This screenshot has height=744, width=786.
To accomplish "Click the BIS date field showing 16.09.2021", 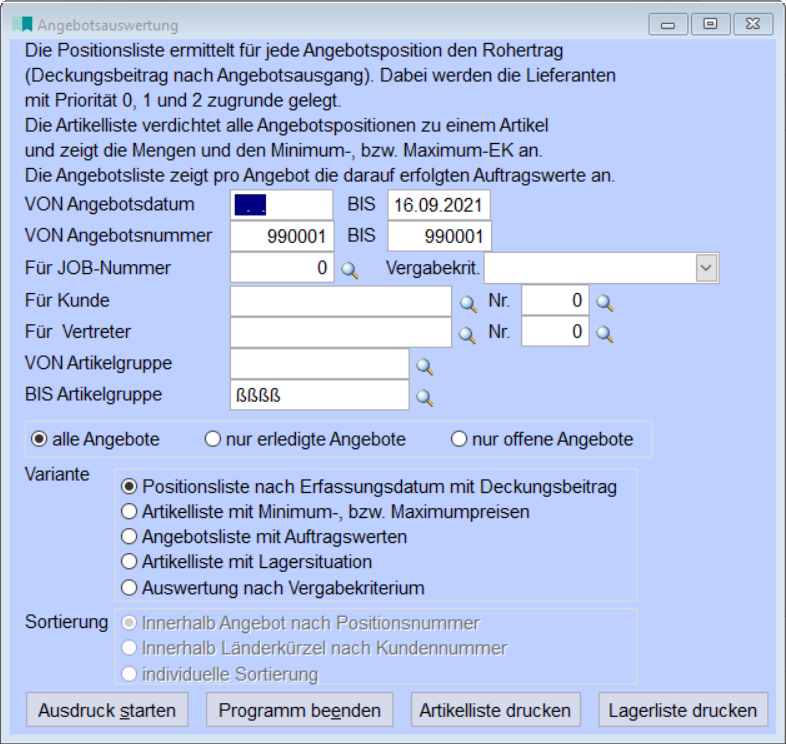I will [x=439, y=205].
